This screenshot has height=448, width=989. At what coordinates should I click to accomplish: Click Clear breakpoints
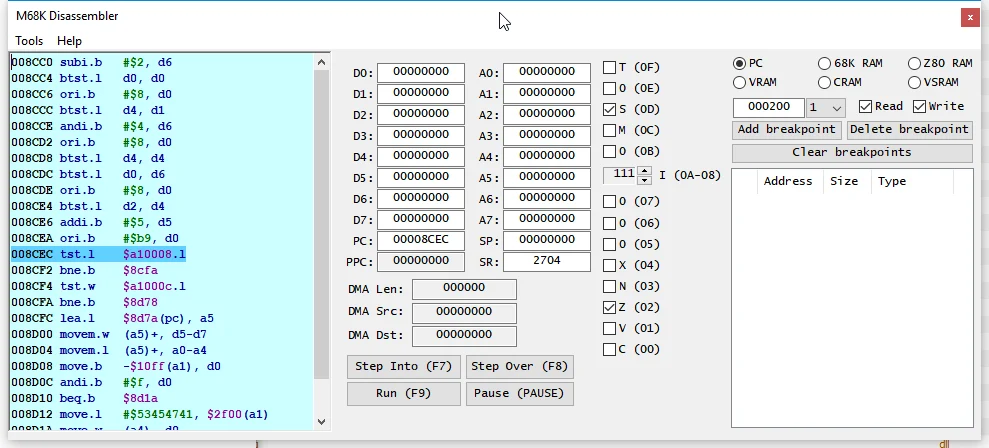852,153
